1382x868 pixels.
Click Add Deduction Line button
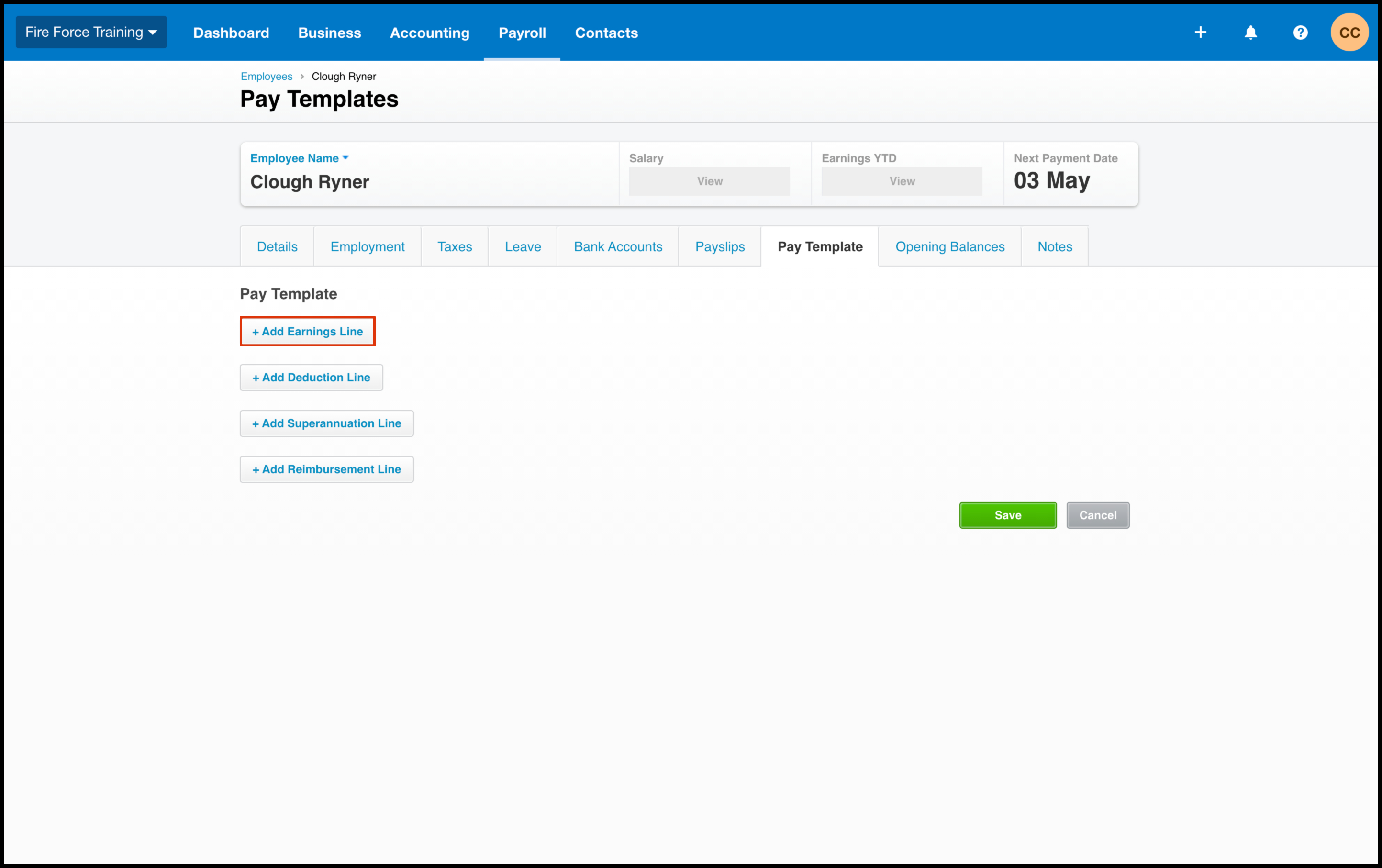click(311, 378)
